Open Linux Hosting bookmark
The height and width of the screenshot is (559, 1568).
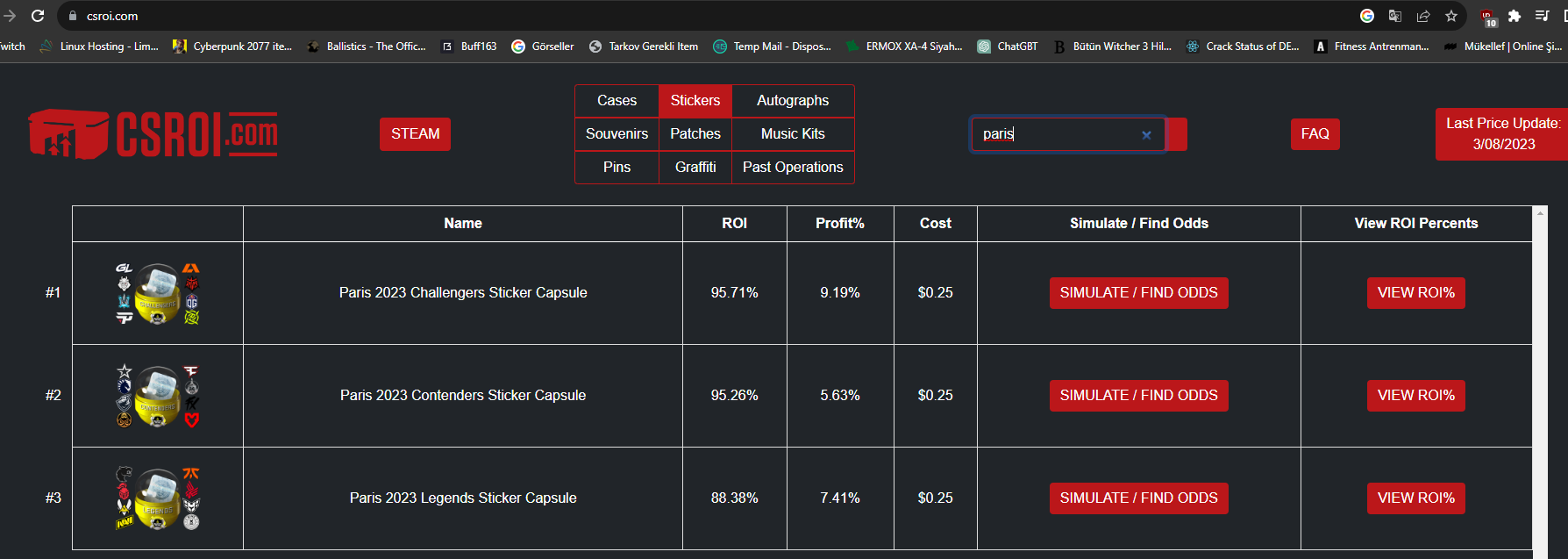tap(100, 47)
